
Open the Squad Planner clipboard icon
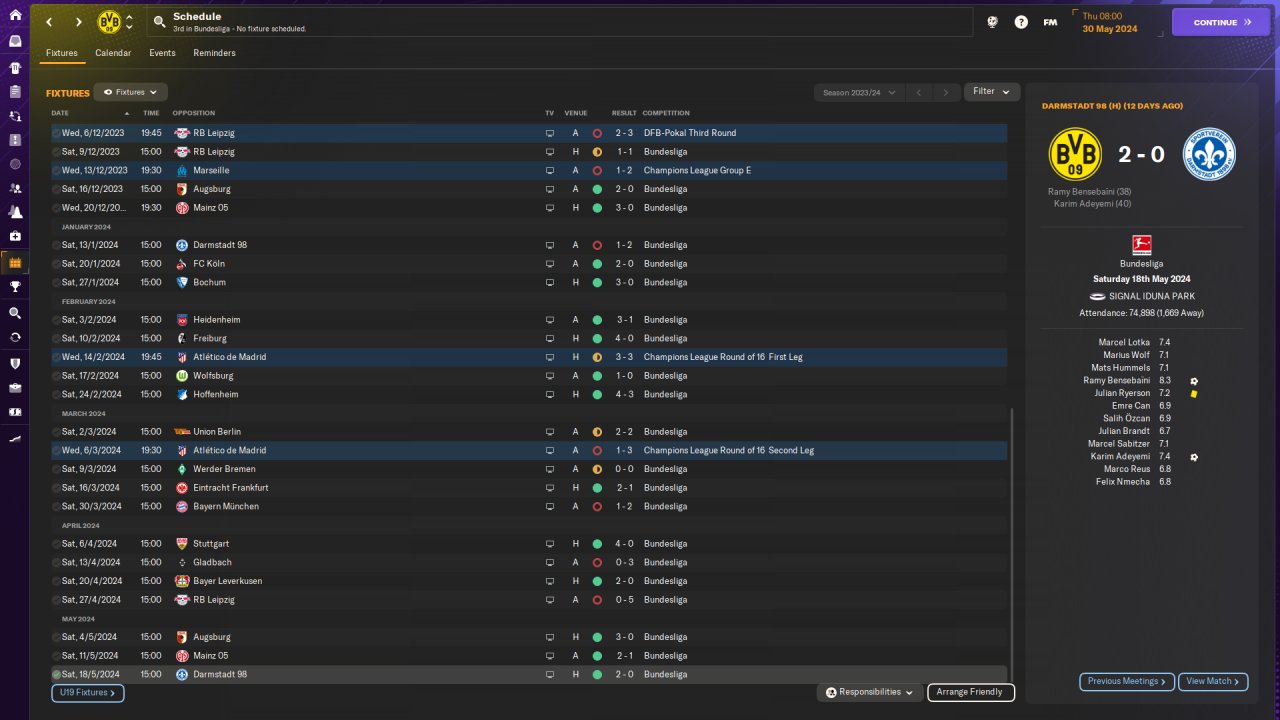click(x=15, y=92)
